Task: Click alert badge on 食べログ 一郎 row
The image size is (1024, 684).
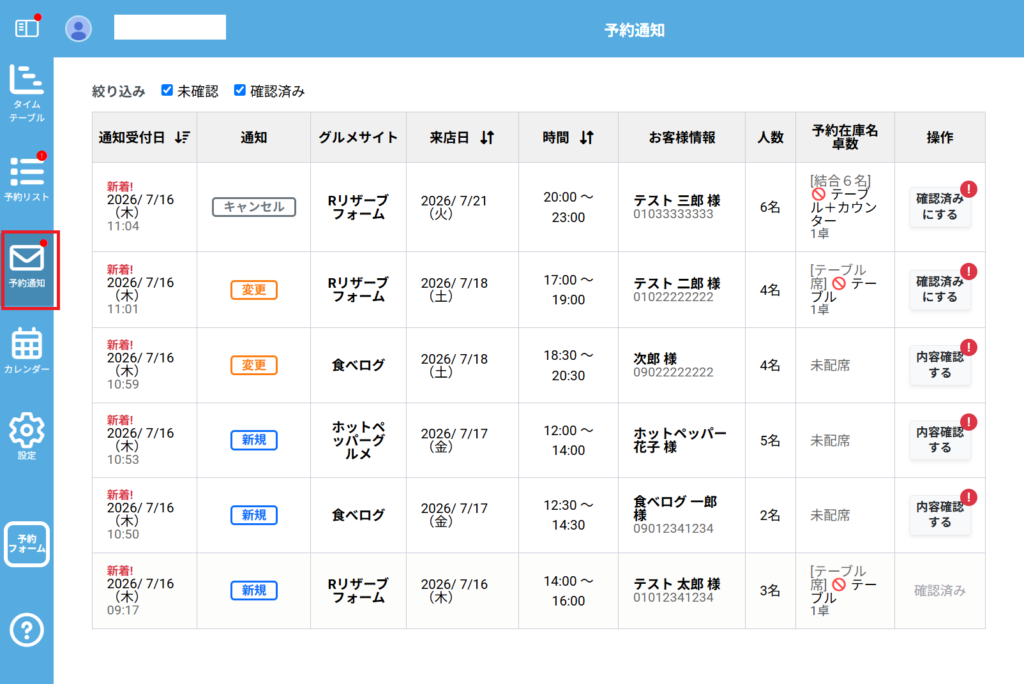Action: tap(968, 497)
